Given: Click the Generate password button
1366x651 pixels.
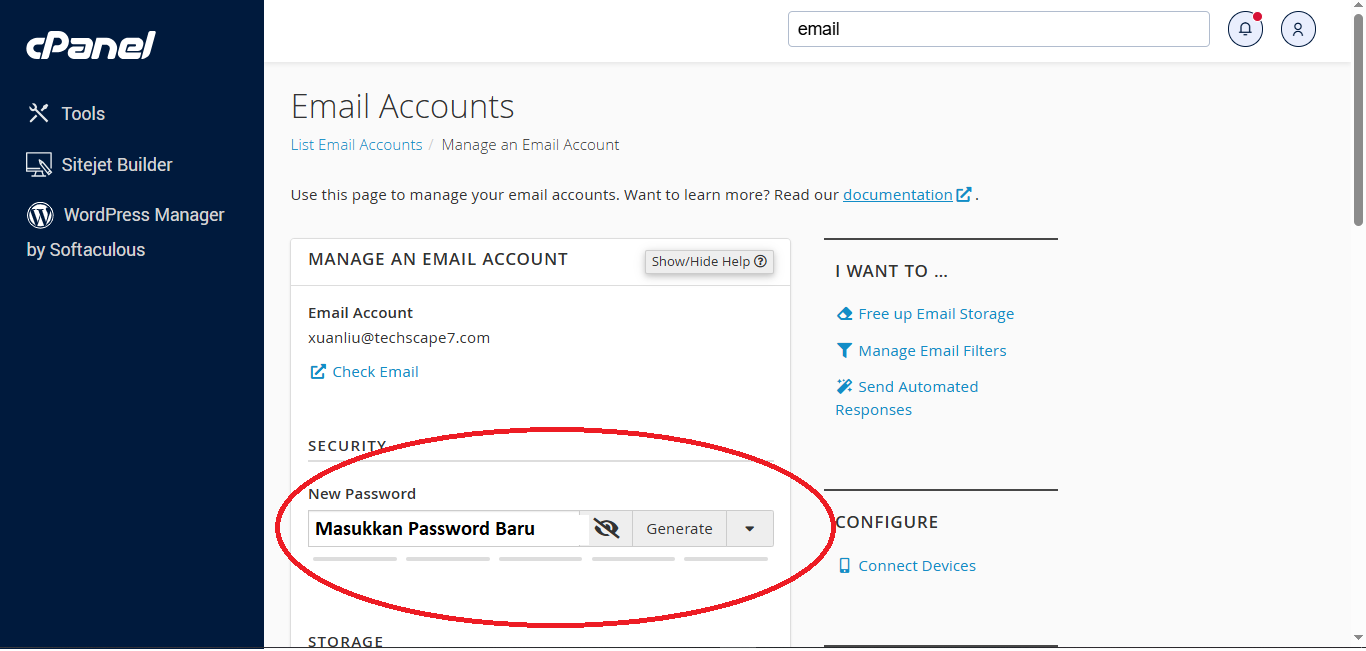Looking at the screenshot, I should tap(679, 529).
